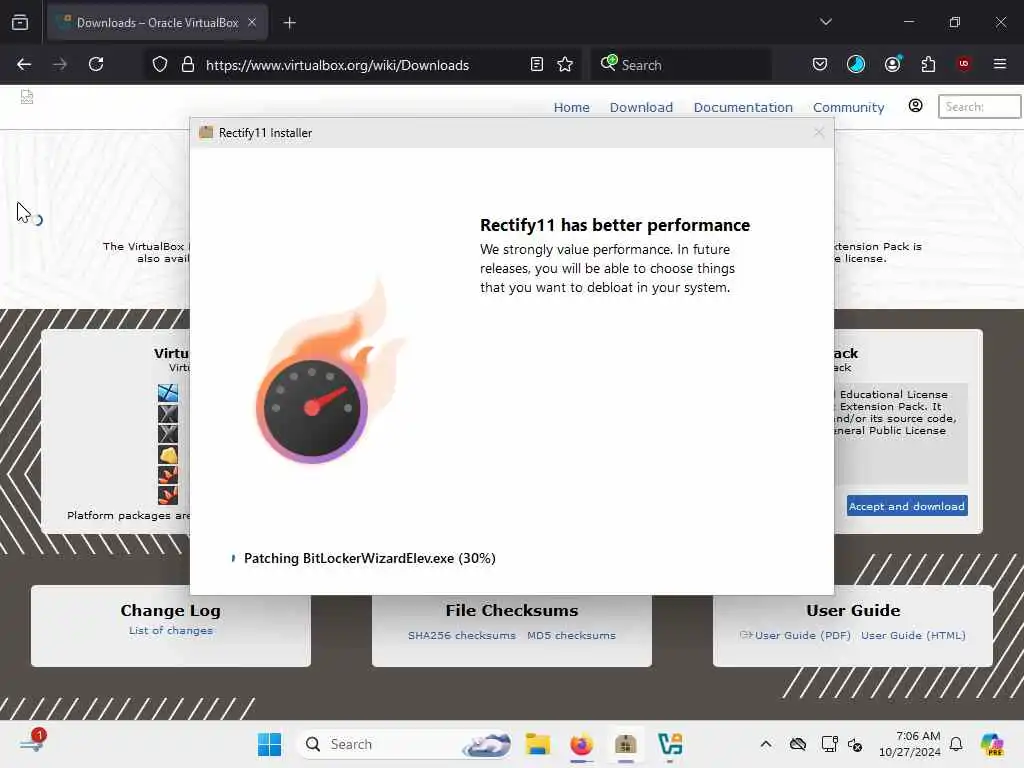
Task: Open the extensions puzzle menu
Action: [x=928, y=64]
